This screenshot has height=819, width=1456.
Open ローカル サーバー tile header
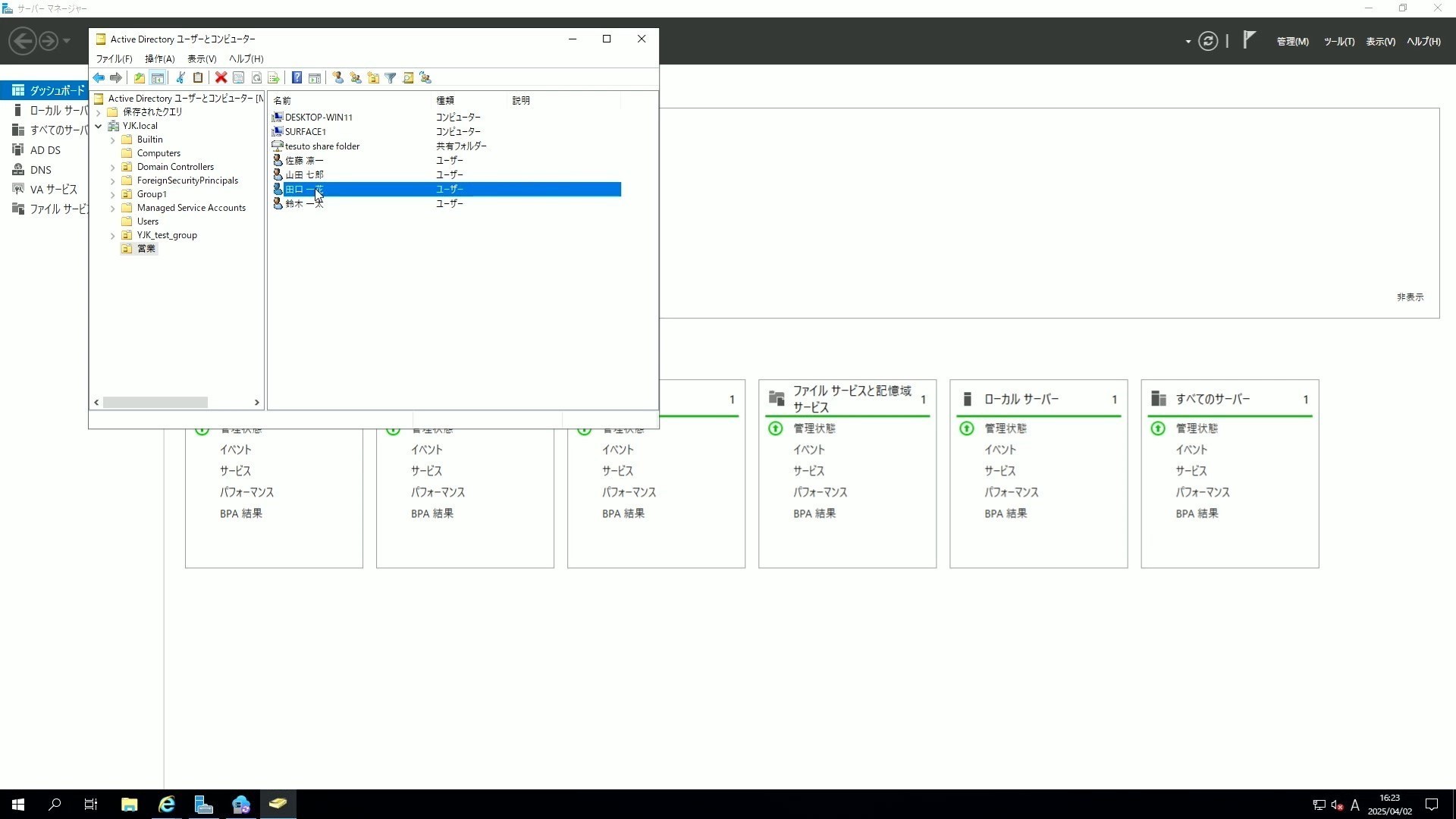click(1021, 399)
